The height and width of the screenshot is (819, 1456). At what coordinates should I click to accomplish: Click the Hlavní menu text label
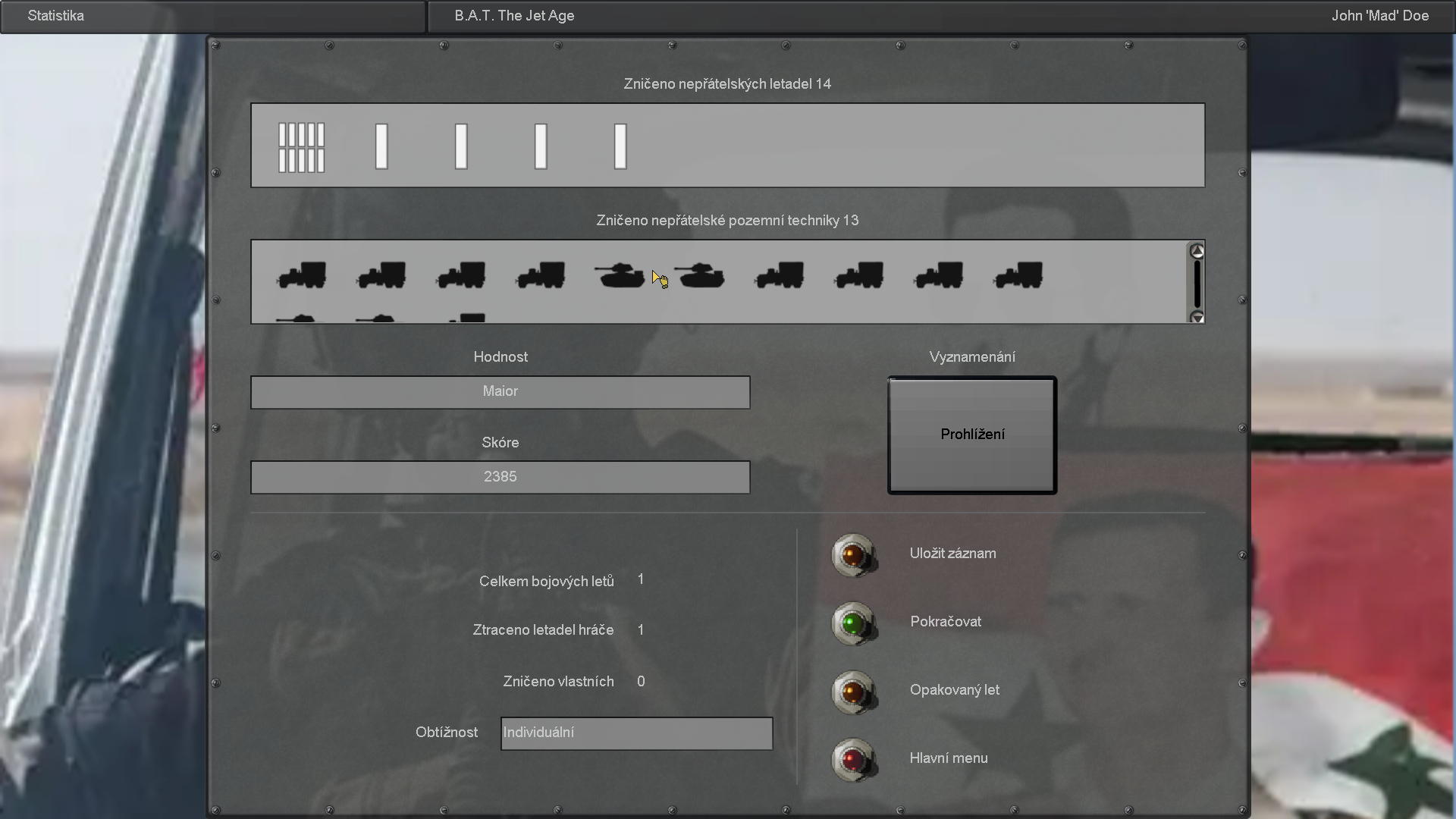(x=949, y=758)
